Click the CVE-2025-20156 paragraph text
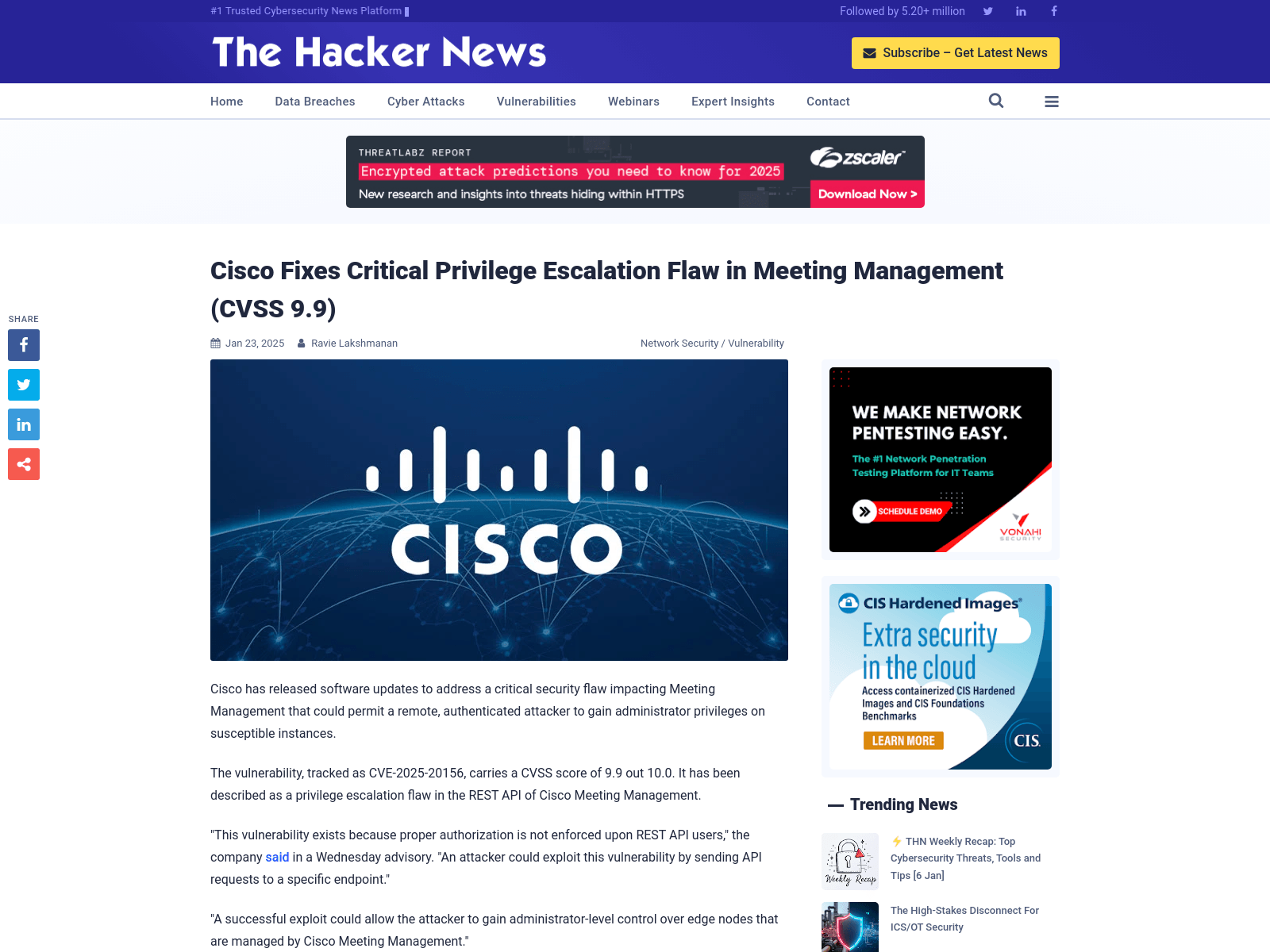1270x952 pixels. tap(475, 784)
